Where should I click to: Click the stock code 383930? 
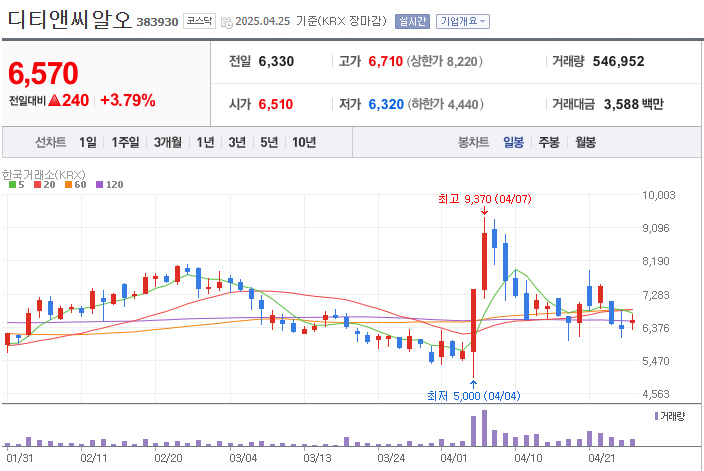tap(157, 22)
